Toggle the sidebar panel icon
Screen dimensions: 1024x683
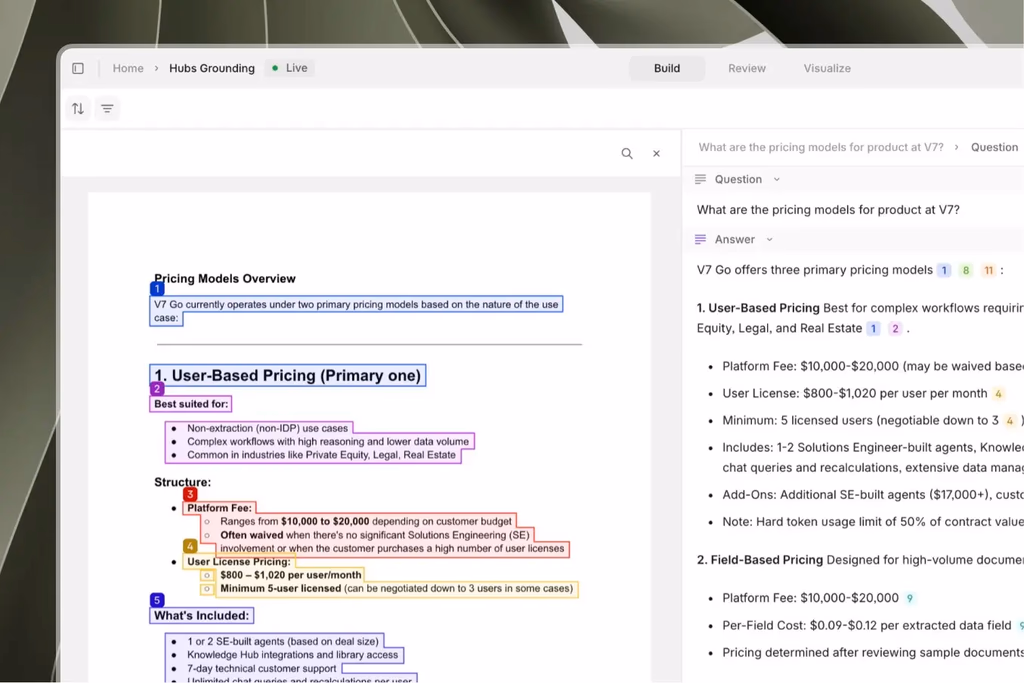(78, 68)
